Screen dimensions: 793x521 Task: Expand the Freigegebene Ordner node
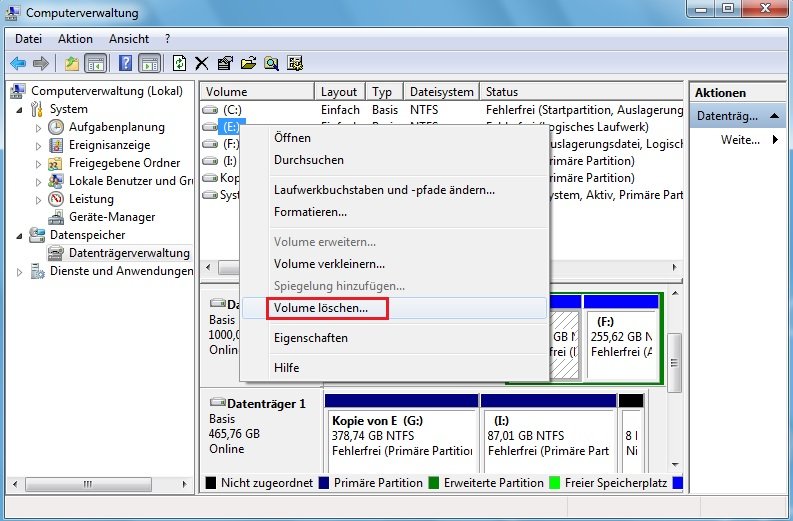pos(38,164)
